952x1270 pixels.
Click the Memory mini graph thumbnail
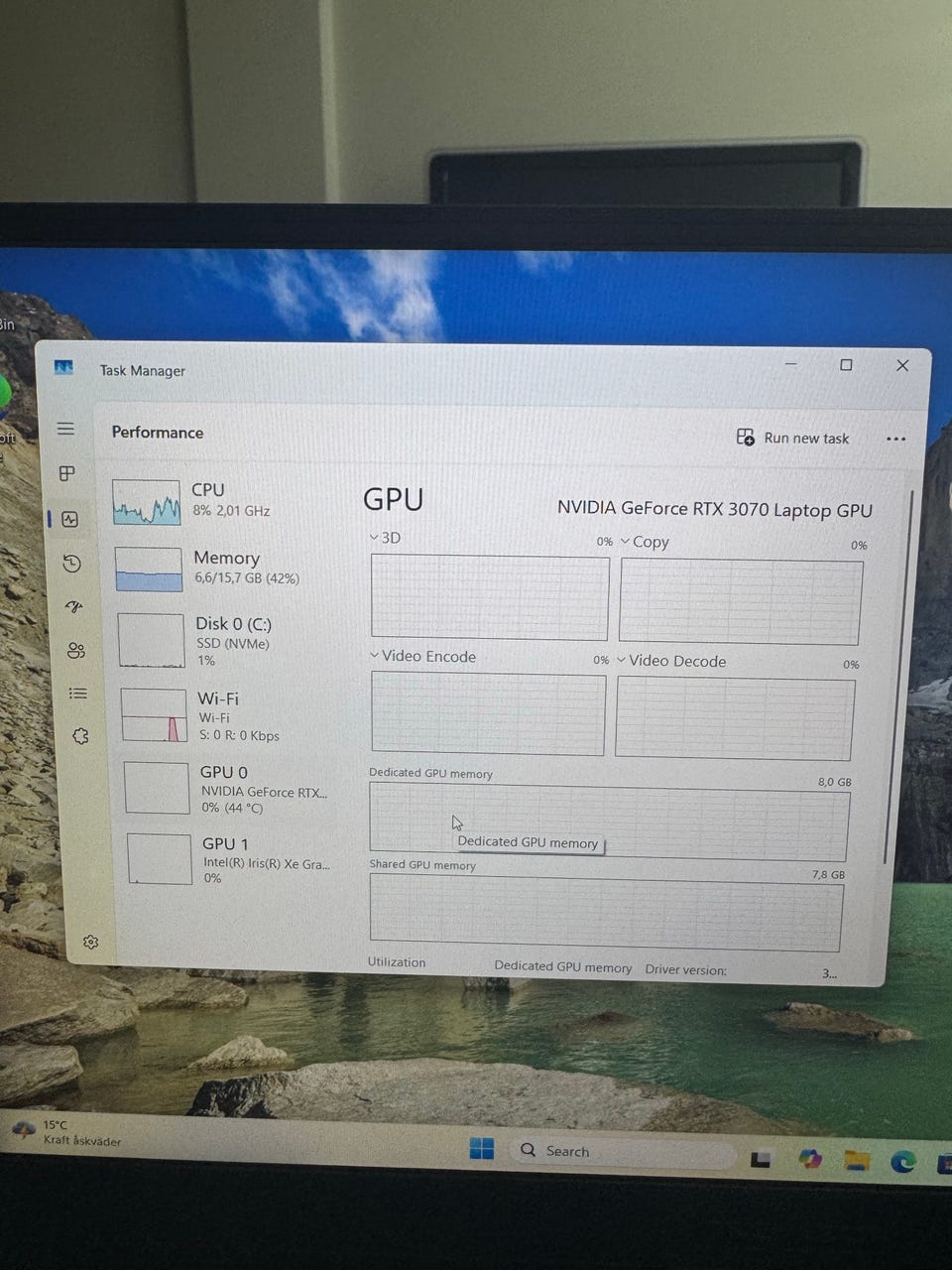click(x=149, y=570)
